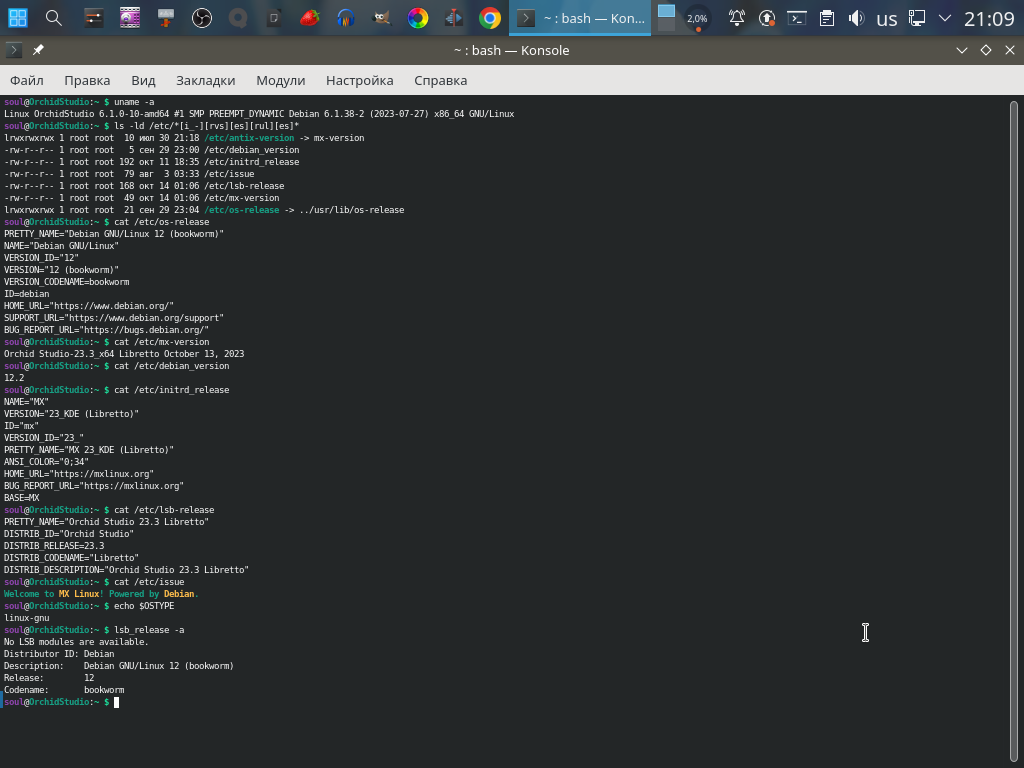Open the software updater tray icon
This screenshot has height=768, width=1024.
(767, 18)
